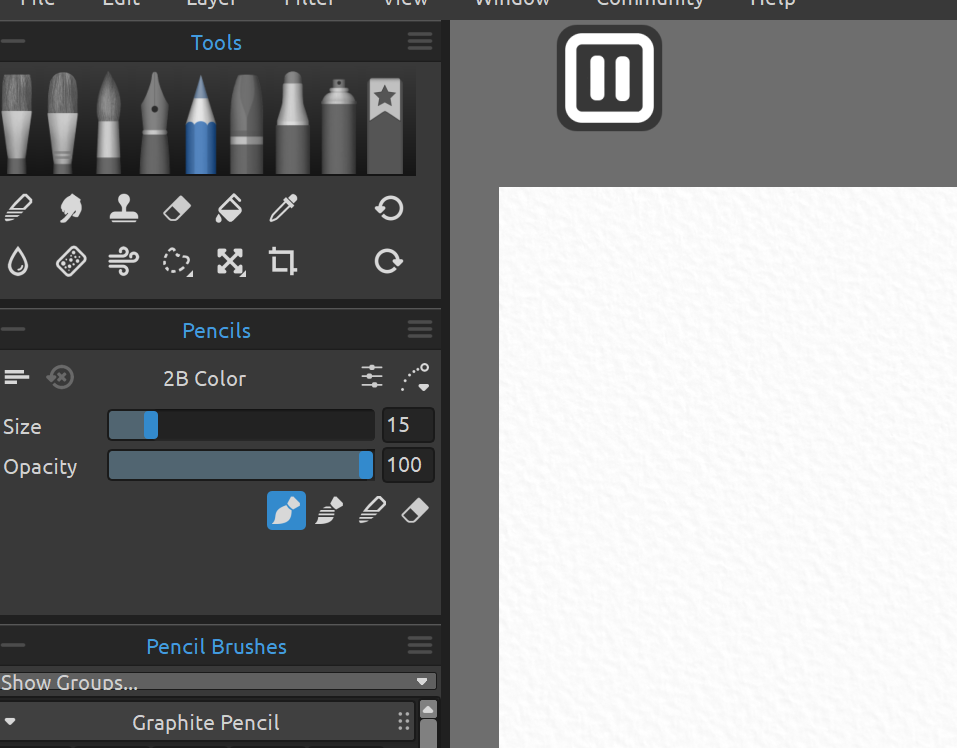
Task: Click the Undo arrow icon
Action: click(389, 208)
